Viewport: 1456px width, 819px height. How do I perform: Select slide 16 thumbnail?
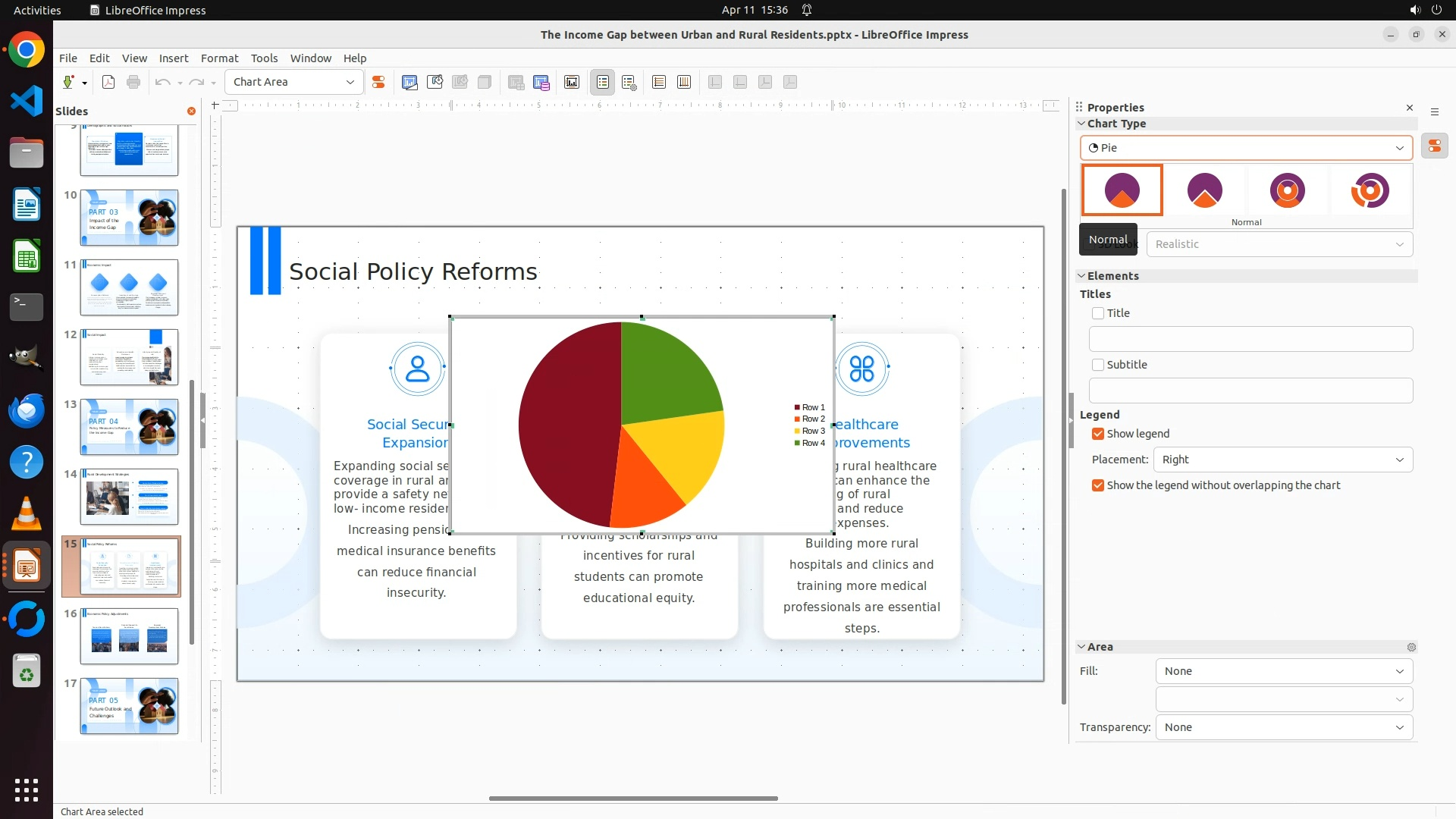129,636
